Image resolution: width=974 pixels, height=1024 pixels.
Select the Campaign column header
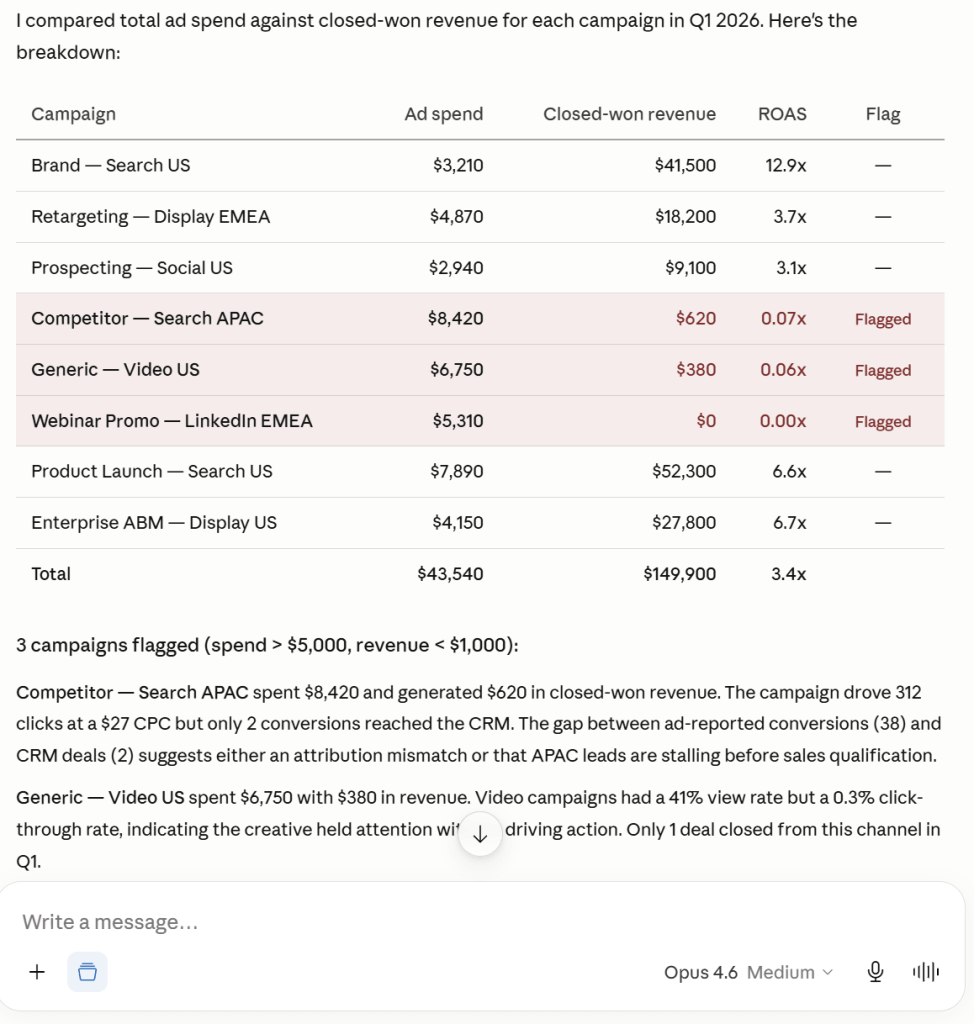[x=74, y=114]
